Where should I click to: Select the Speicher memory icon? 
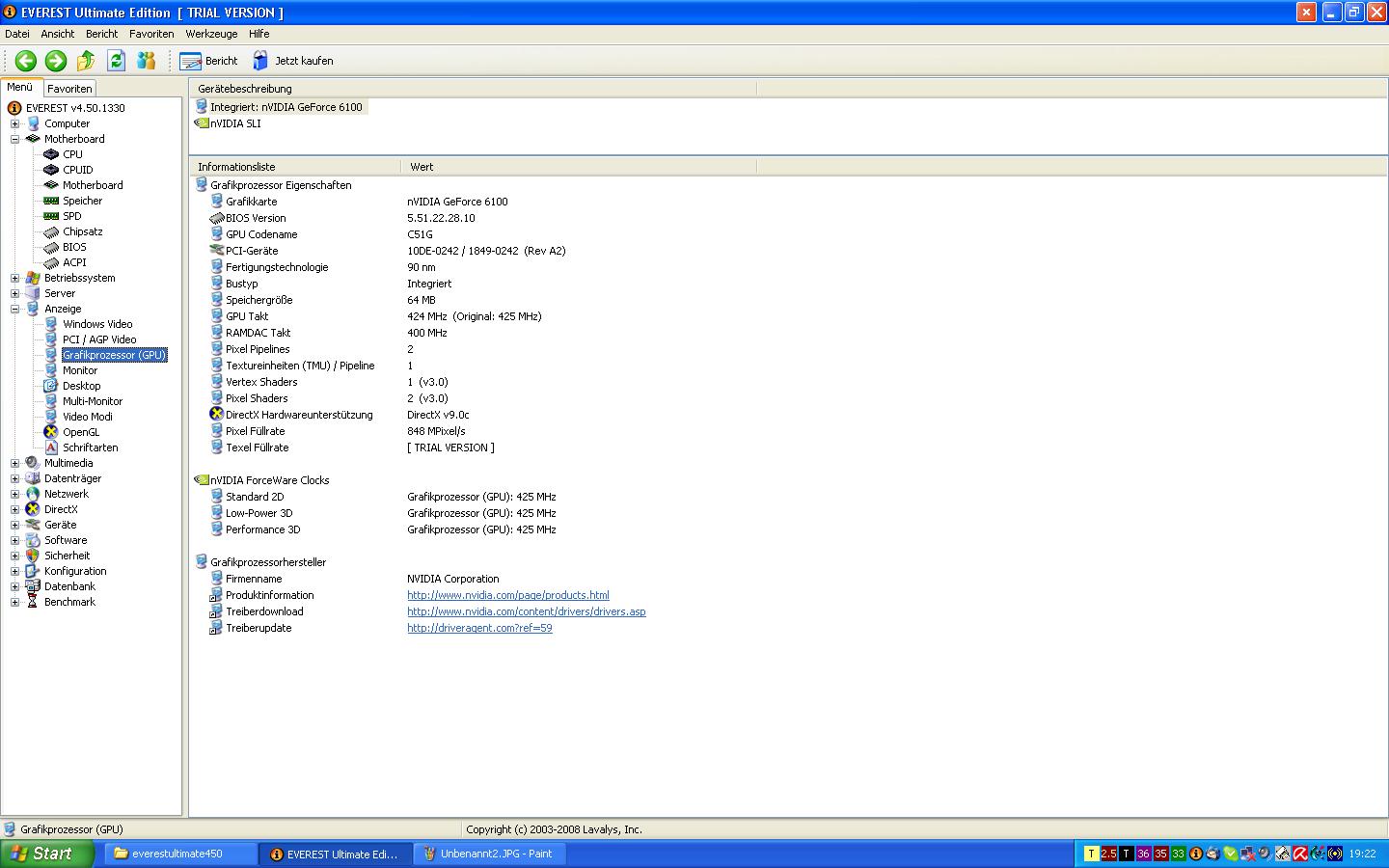click(x=51, y=201)
